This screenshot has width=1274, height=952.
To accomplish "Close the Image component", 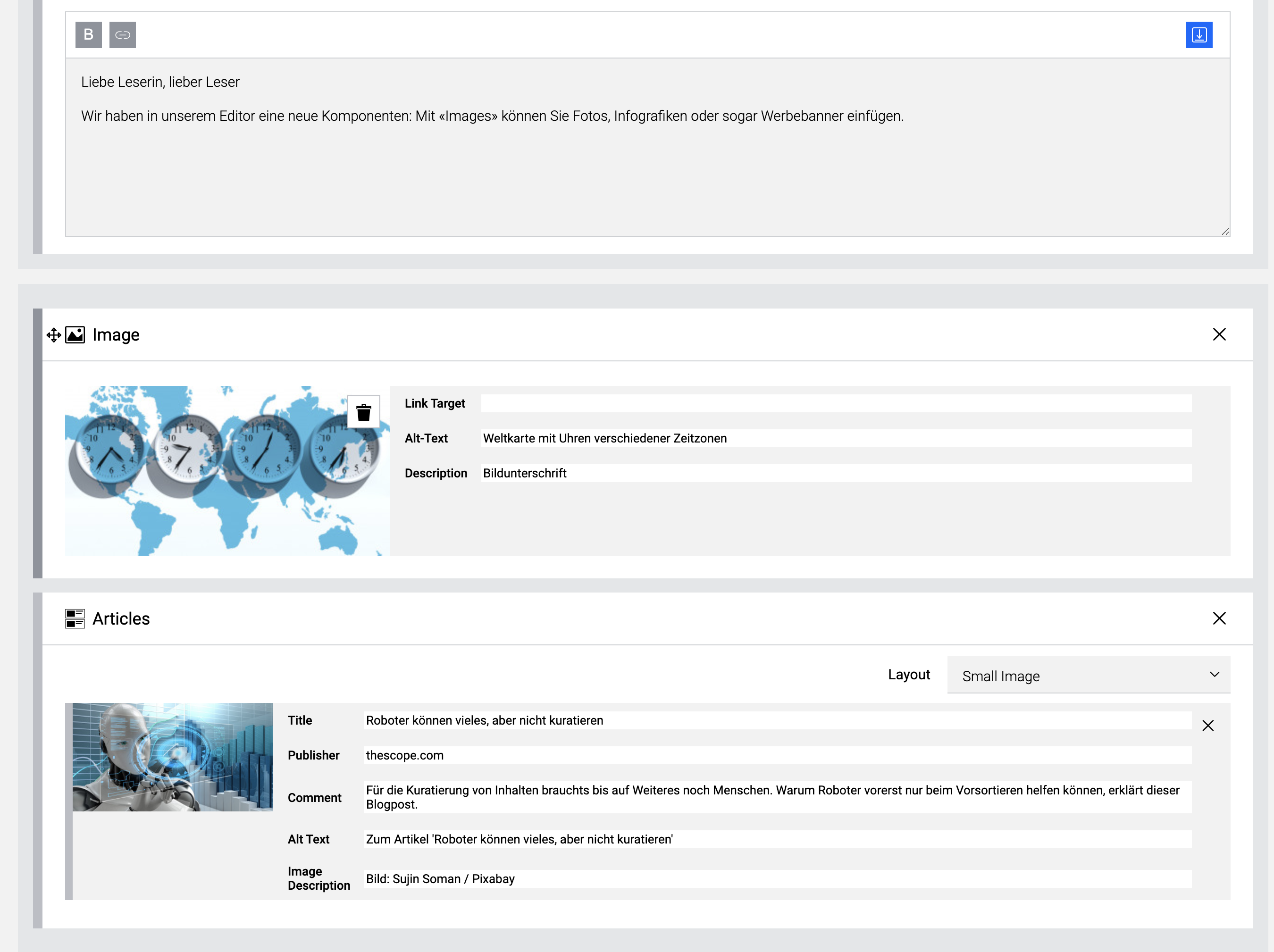I will 1219,334.
